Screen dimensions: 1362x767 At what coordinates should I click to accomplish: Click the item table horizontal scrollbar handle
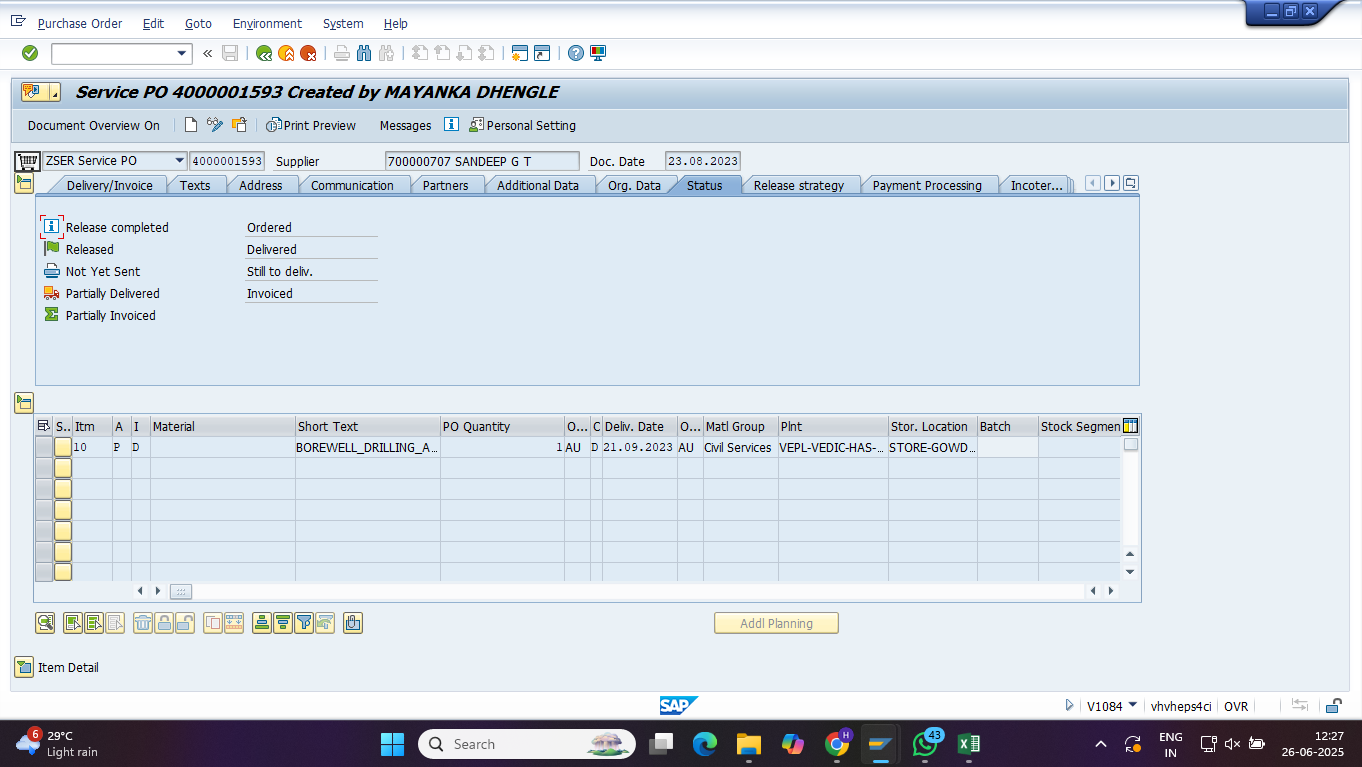(x=180, y=591)
